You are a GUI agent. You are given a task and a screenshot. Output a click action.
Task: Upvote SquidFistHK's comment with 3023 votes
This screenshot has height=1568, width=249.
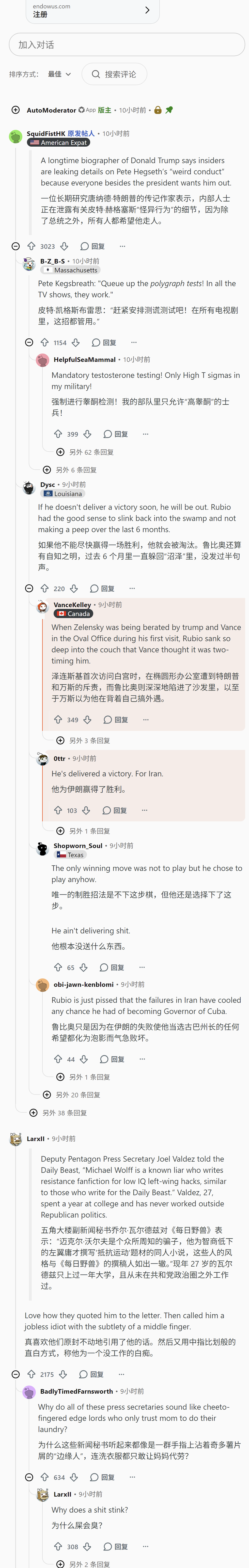pos(31,247)
